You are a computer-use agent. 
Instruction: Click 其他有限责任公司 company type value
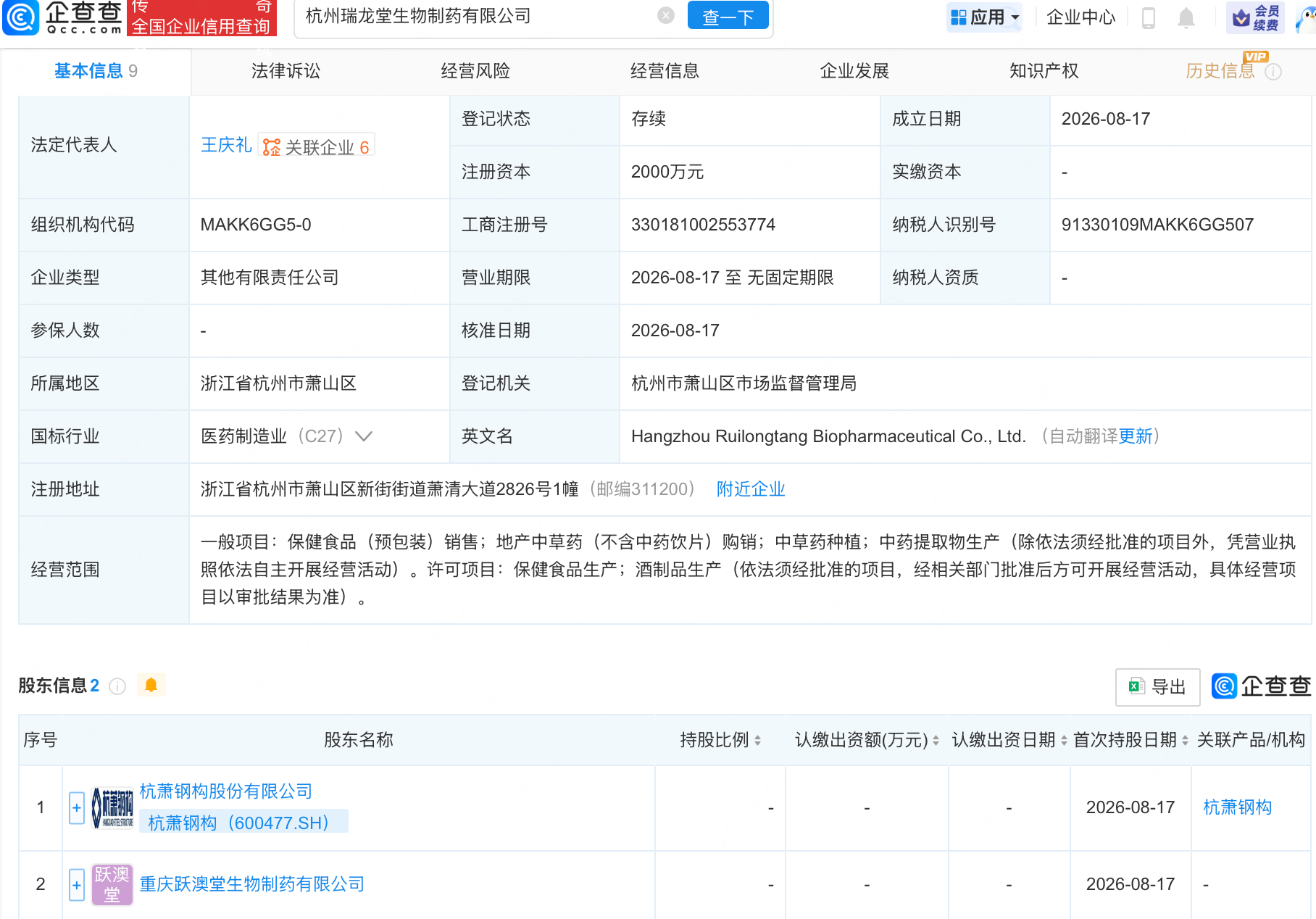click(x=270, y=278)
